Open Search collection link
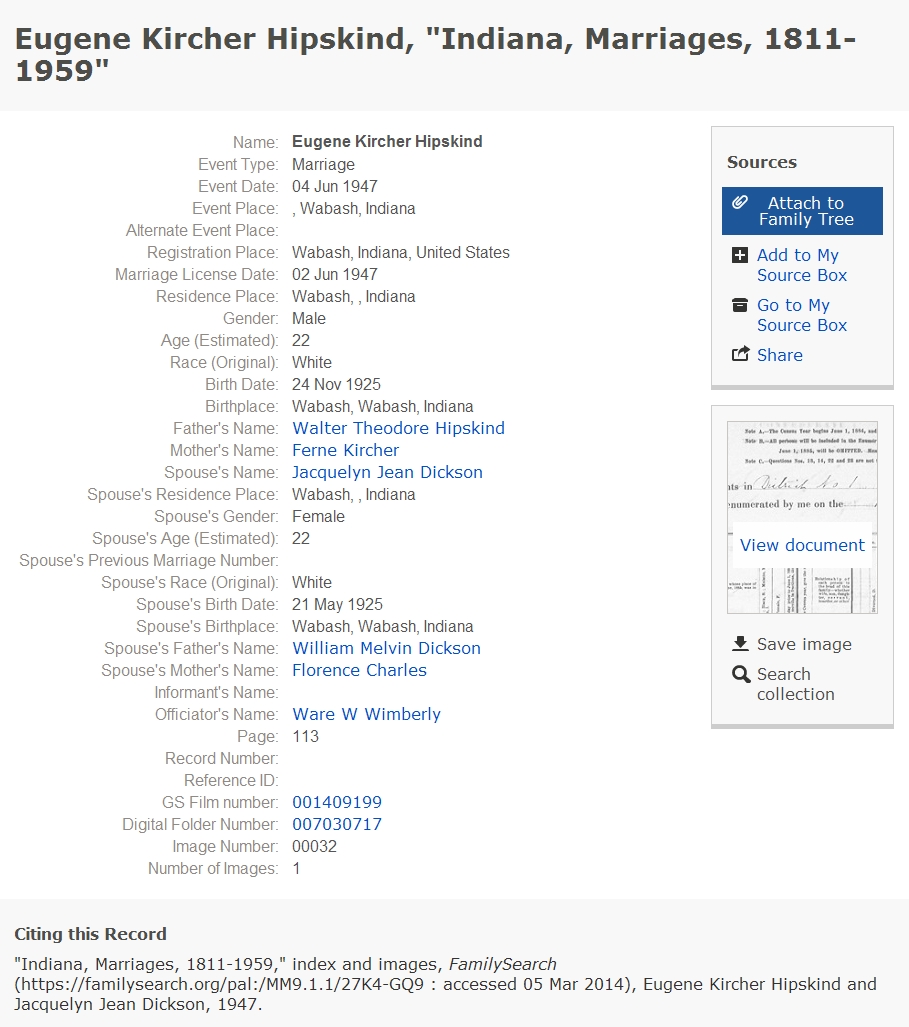The height and width of the screenshot is (1027, 909). [796, 684]
